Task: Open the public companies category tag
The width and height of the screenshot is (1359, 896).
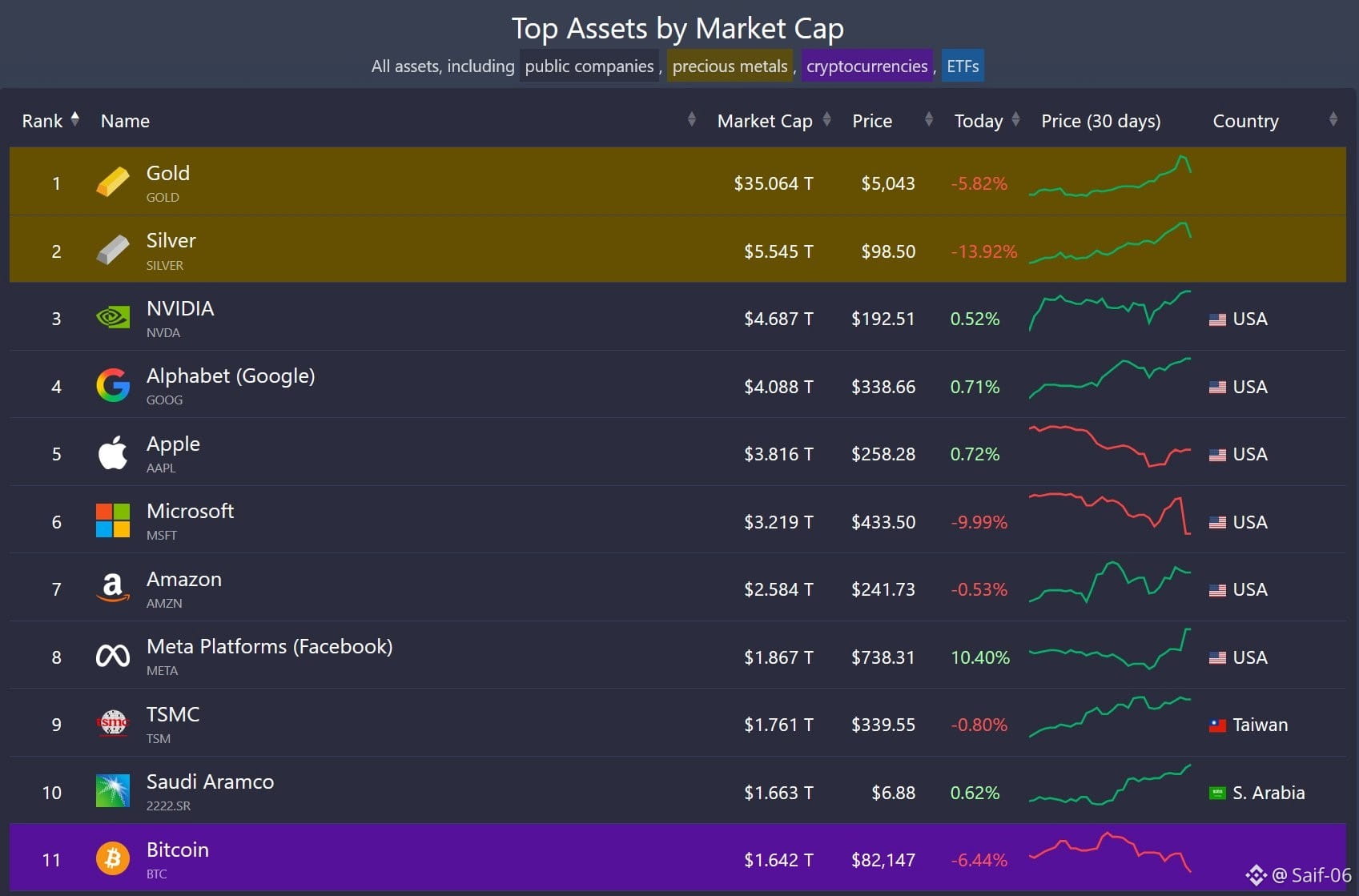Action: [x=589, y=66]
